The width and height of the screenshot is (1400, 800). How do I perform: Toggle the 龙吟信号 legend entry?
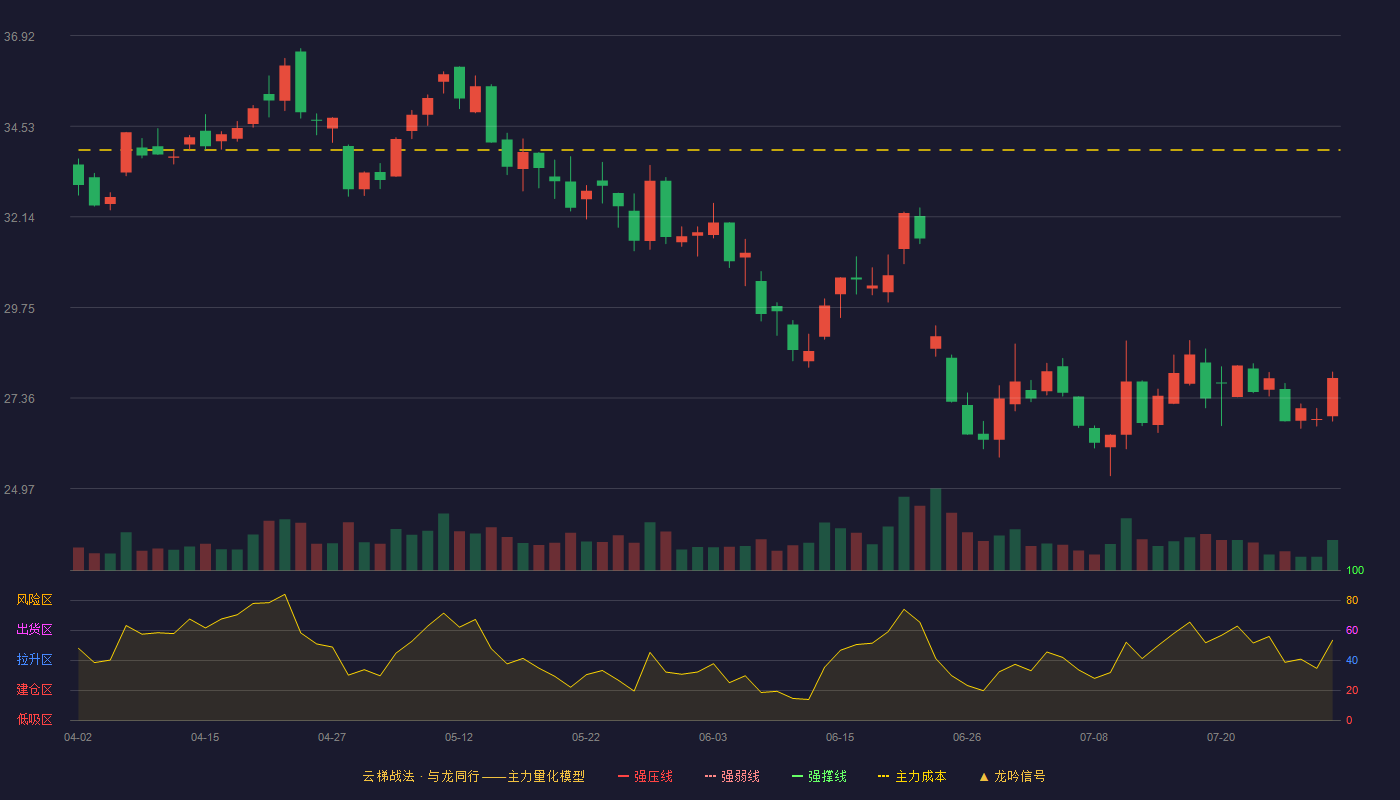point(1011,776)
